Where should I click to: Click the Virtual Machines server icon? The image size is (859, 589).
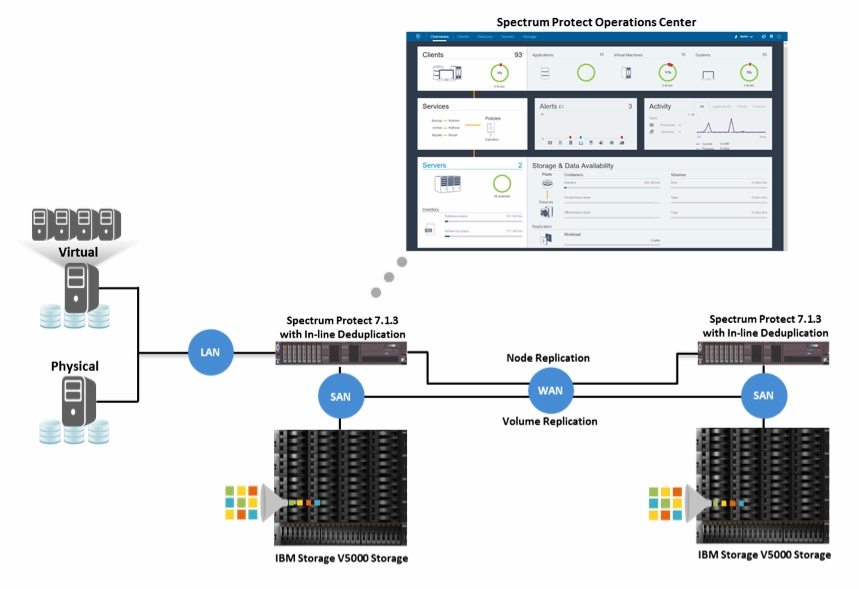[627, 73]
